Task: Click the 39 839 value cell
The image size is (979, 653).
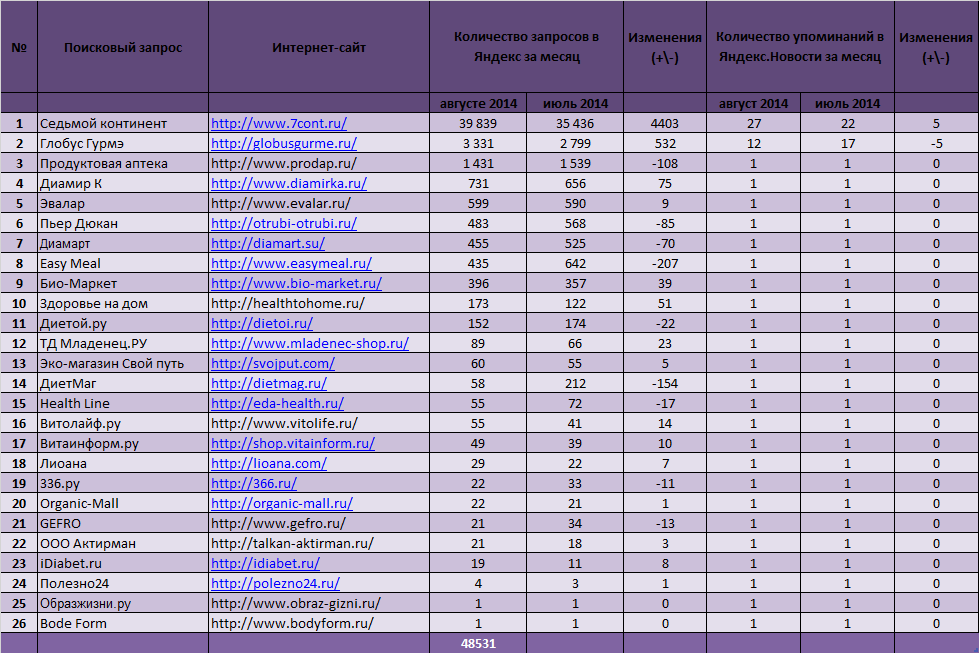Action: (x=478, y=124)
